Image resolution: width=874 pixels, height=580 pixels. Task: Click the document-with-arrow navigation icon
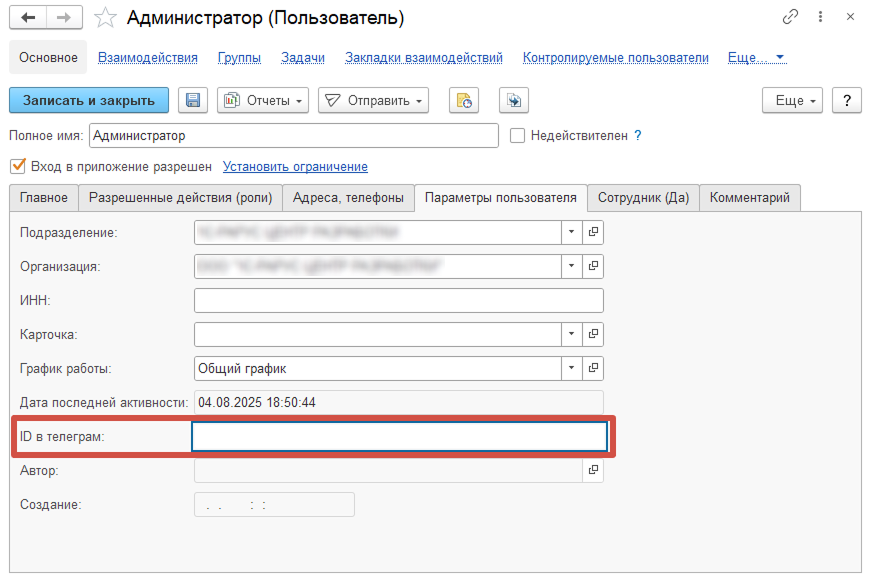pos(512,100)
